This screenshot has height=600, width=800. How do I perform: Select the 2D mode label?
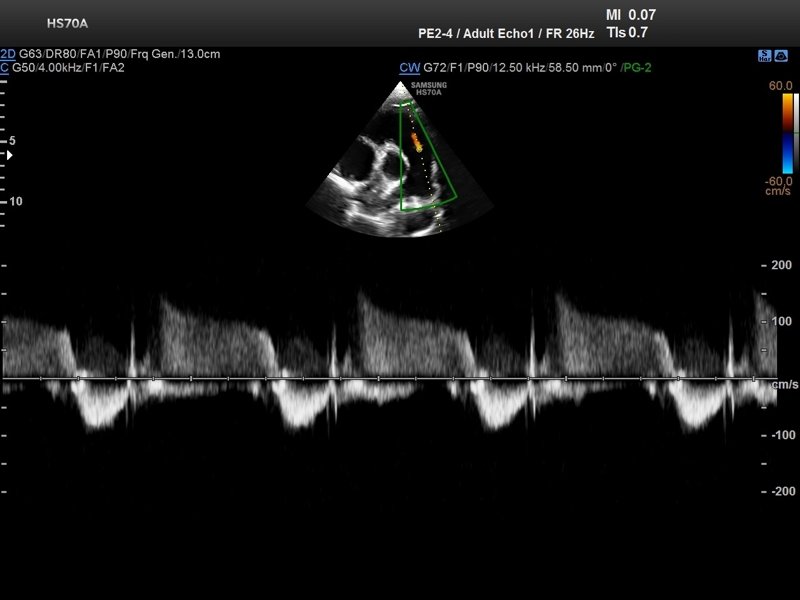click(x=9, y=54)
